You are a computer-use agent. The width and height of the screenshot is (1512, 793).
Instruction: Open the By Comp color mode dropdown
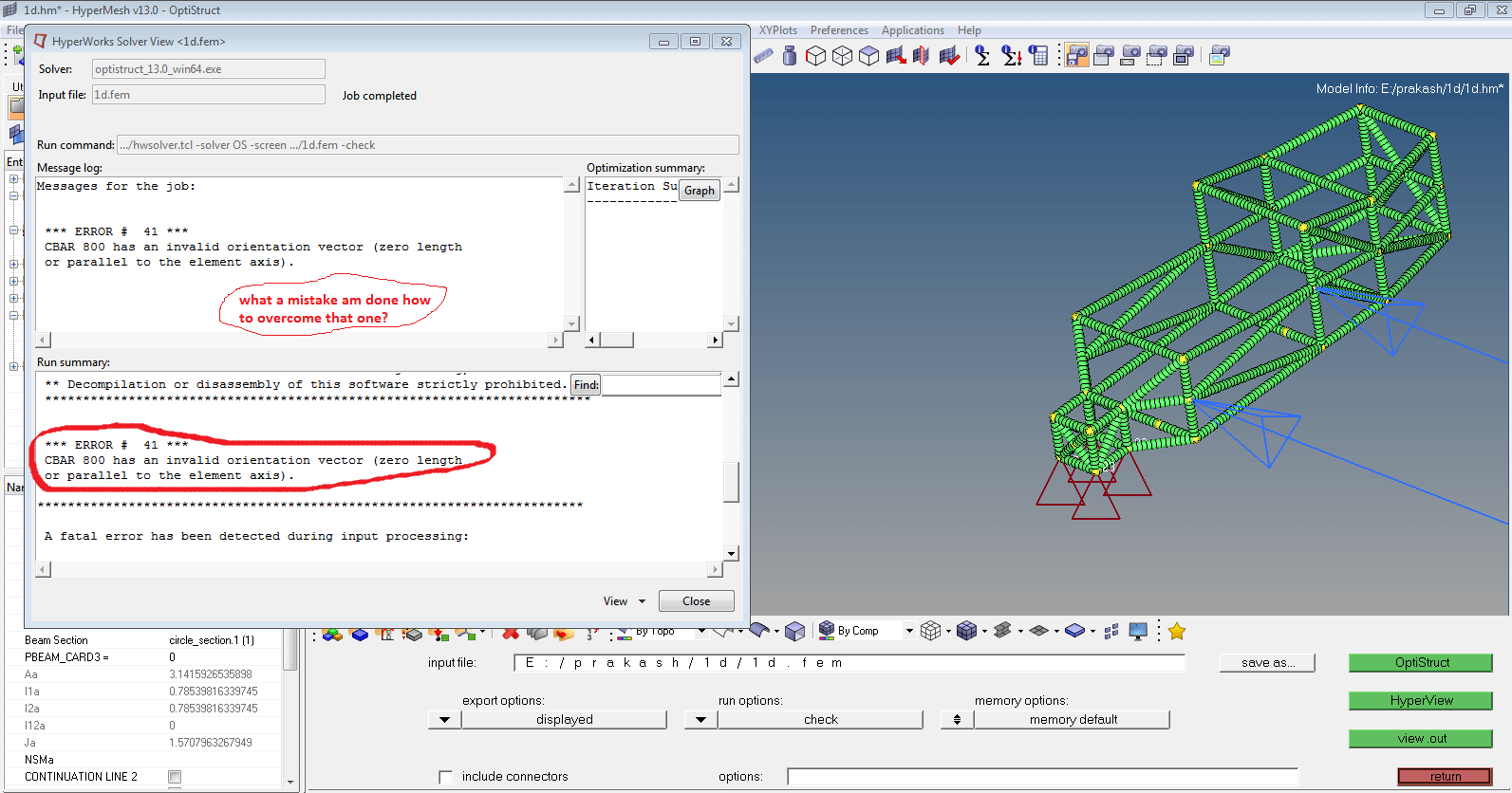coord(909,631)
